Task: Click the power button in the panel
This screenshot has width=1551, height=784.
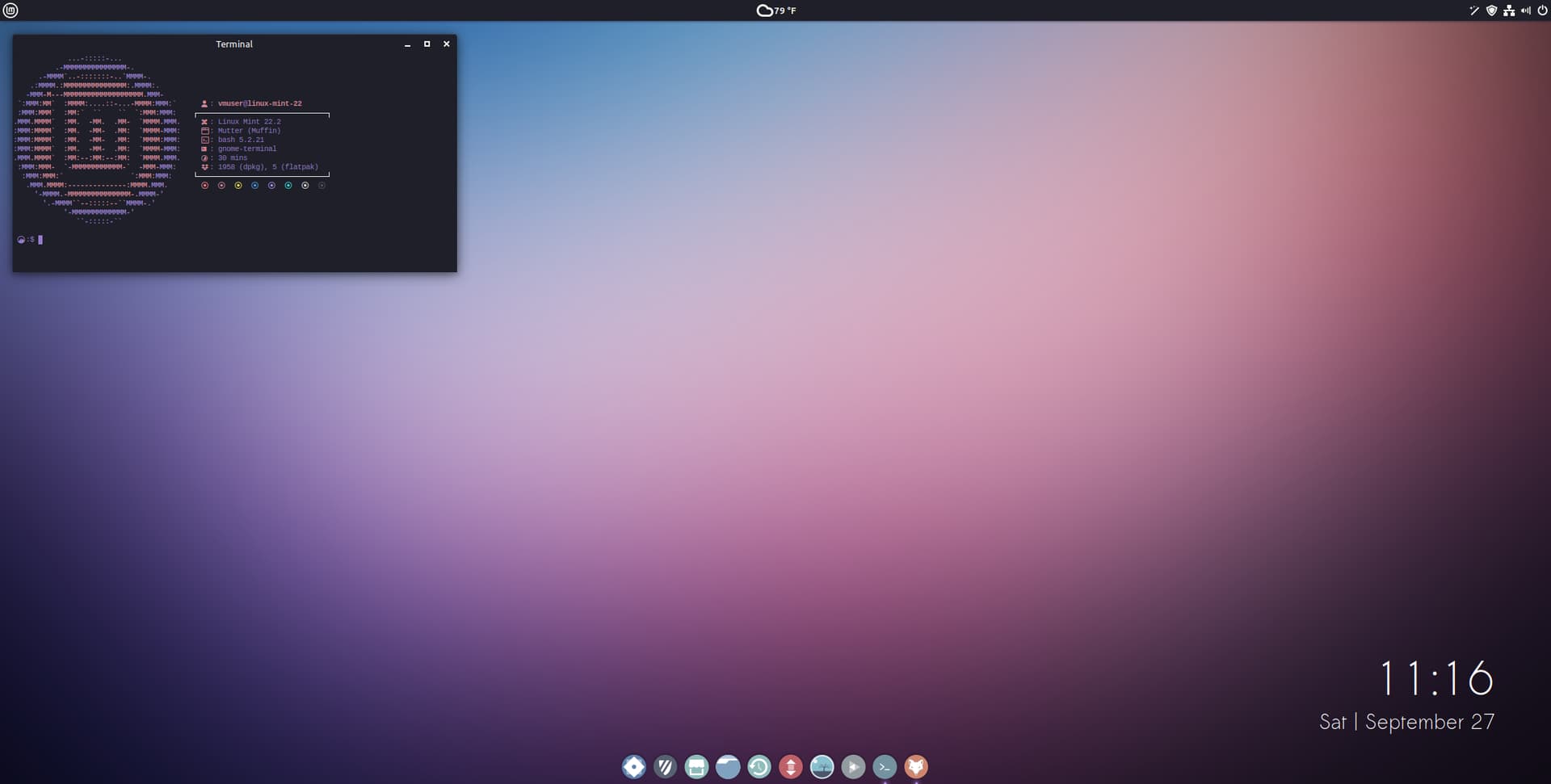Action: pos(1541,10)
